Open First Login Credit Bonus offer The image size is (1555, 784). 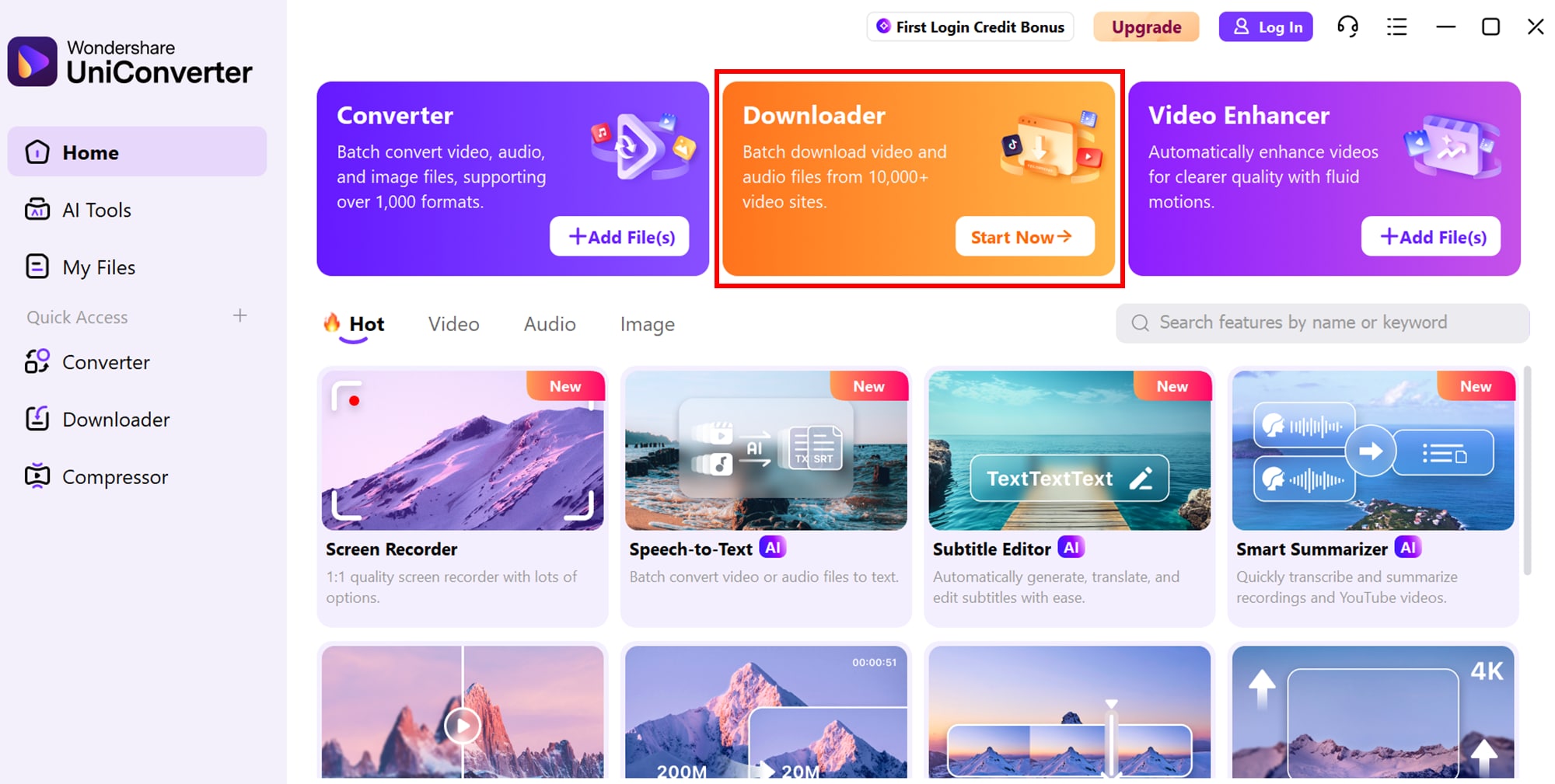click(970, 26)
